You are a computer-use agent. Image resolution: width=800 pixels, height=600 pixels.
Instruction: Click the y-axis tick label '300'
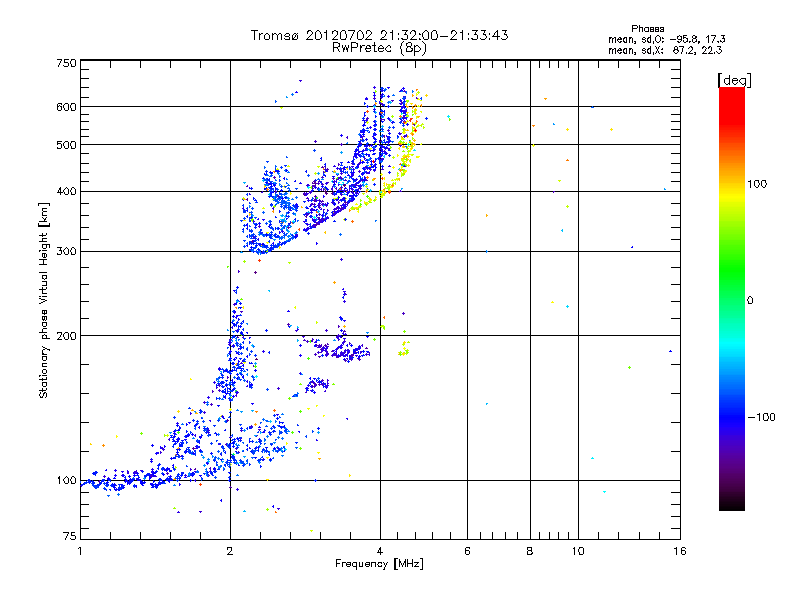[66, 252]
